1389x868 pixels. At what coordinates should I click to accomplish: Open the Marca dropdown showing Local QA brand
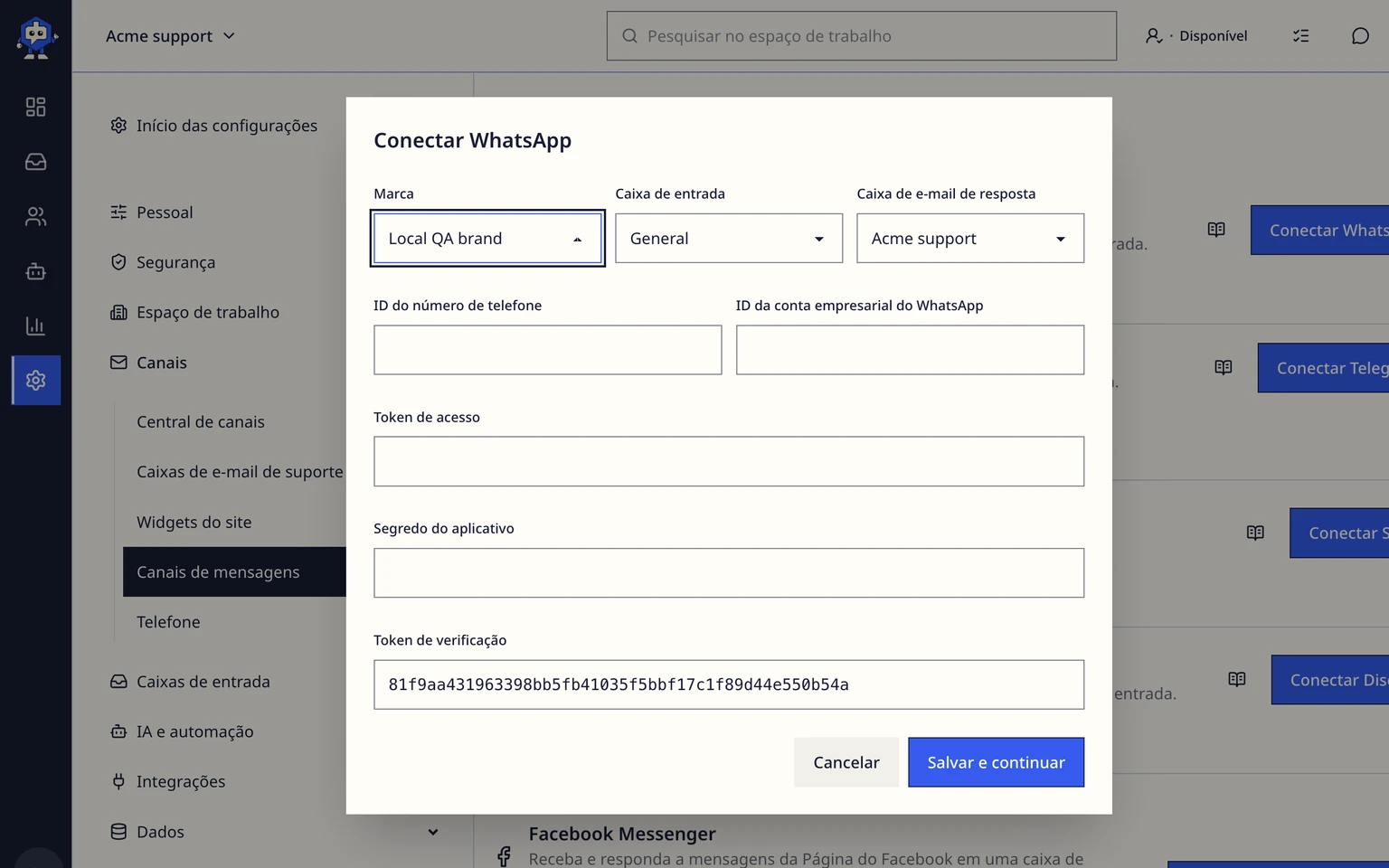487,239
